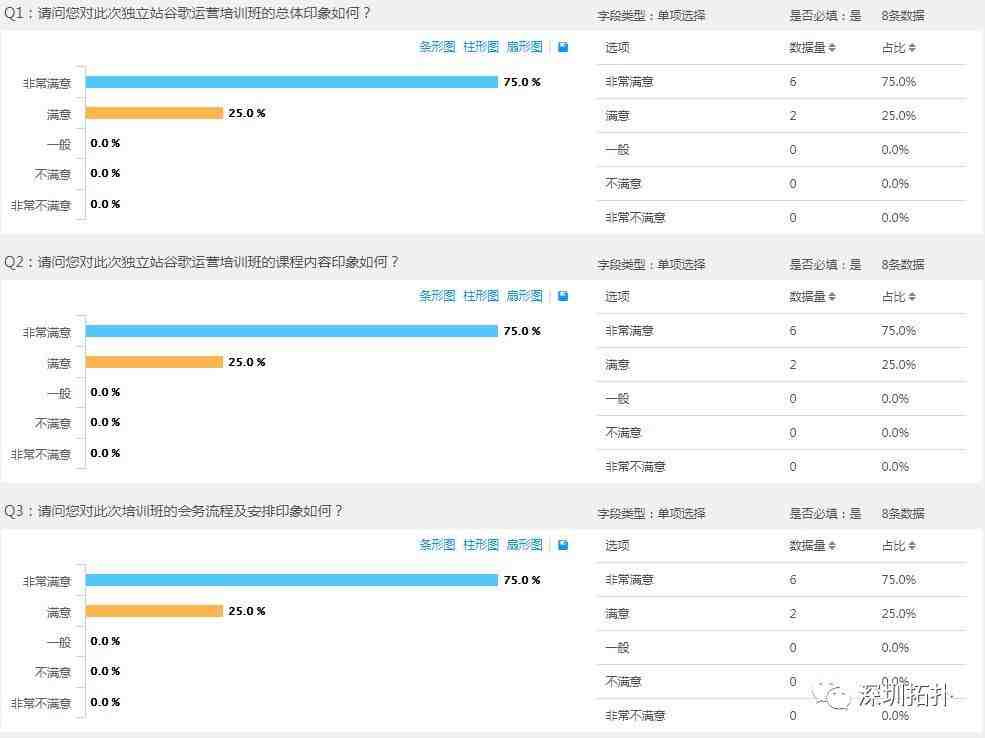Switch Q1 chart to 扇形图 view
Screen dimensions: 985x738
(525, 46)
